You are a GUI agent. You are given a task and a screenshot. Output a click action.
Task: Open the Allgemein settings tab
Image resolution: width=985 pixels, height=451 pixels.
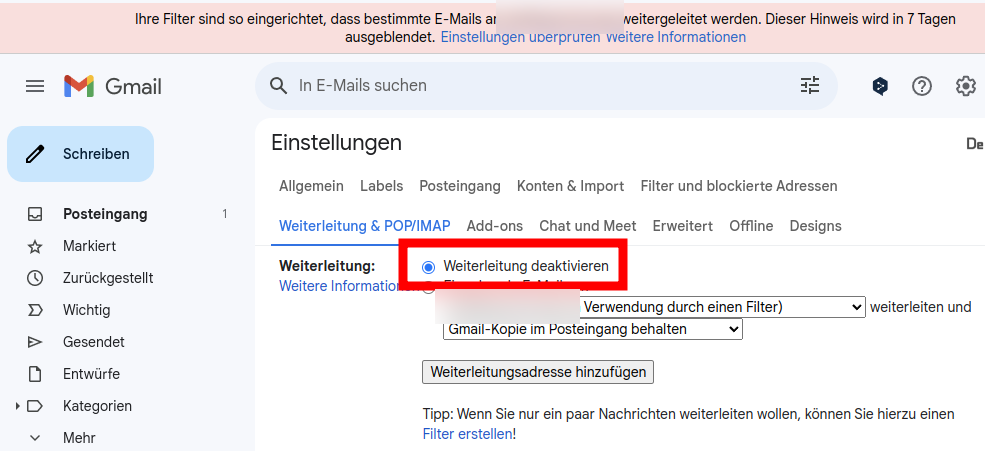point(311,187)
